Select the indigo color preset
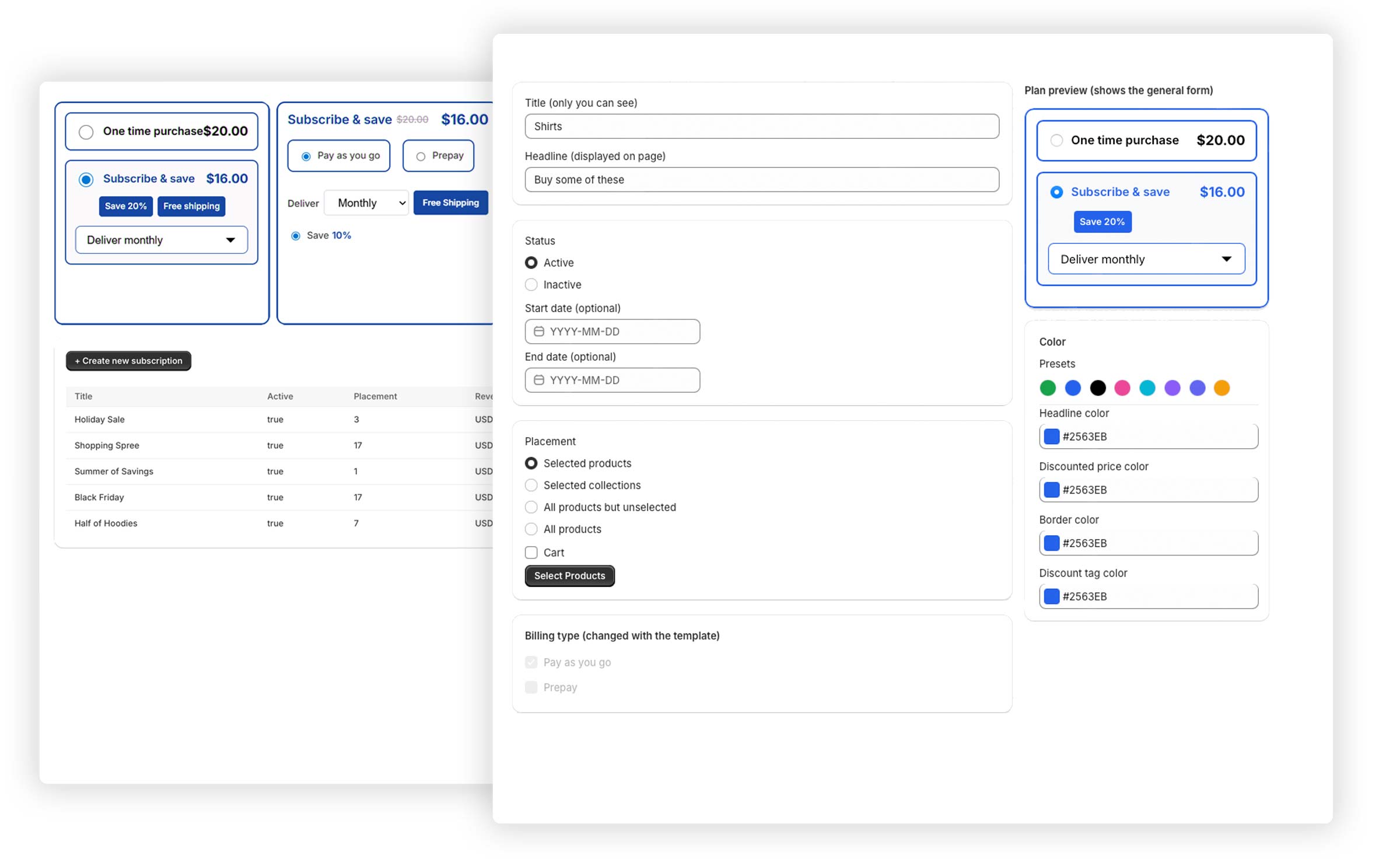1400x866 pixels. pos(1198,388)
